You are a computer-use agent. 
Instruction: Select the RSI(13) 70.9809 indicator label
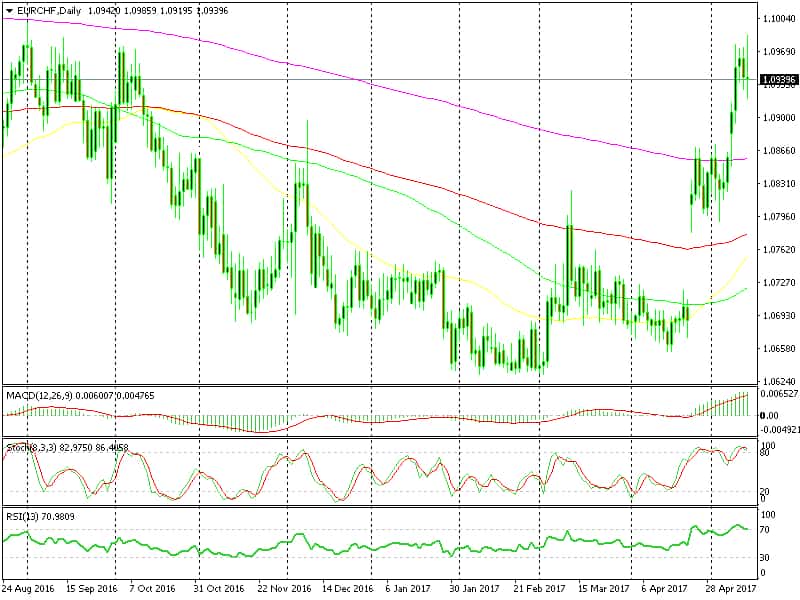coord(40,517)
